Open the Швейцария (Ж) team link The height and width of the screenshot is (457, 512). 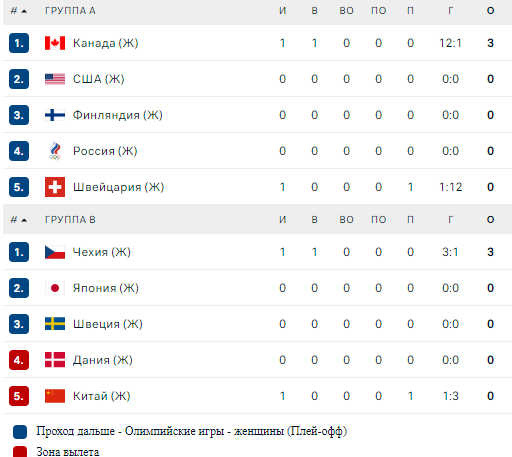[x=118, y=187]
